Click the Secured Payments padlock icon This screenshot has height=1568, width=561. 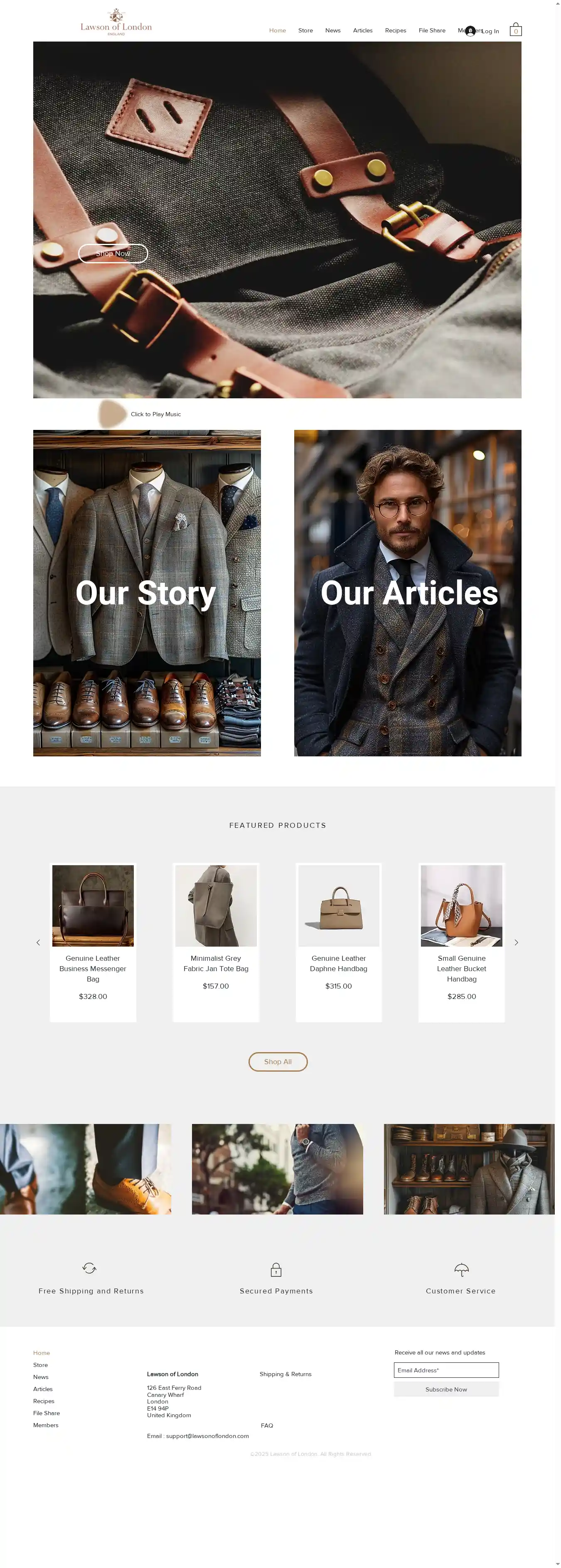276,1269
